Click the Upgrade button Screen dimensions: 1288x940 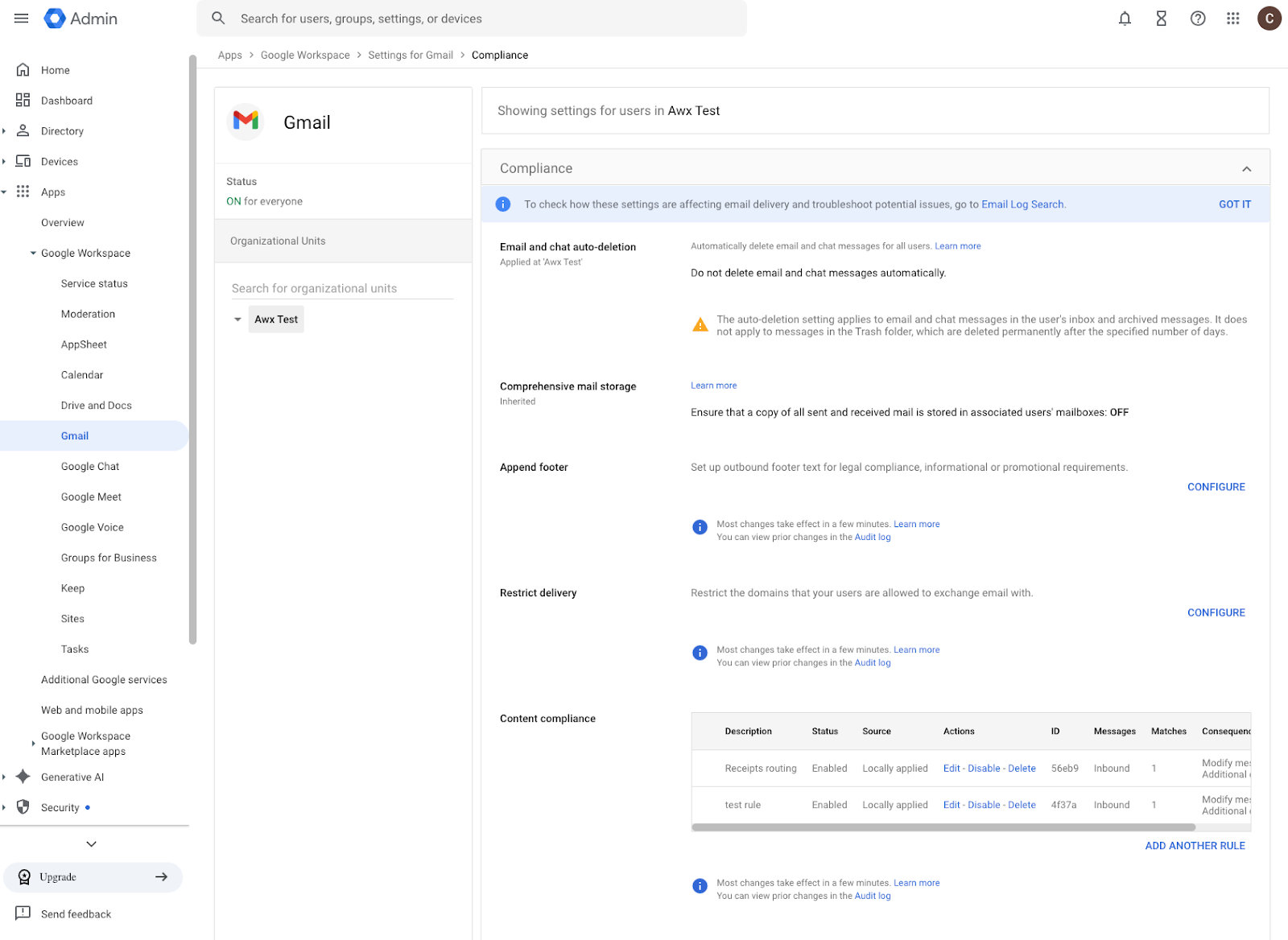click(x=93, y=877)
